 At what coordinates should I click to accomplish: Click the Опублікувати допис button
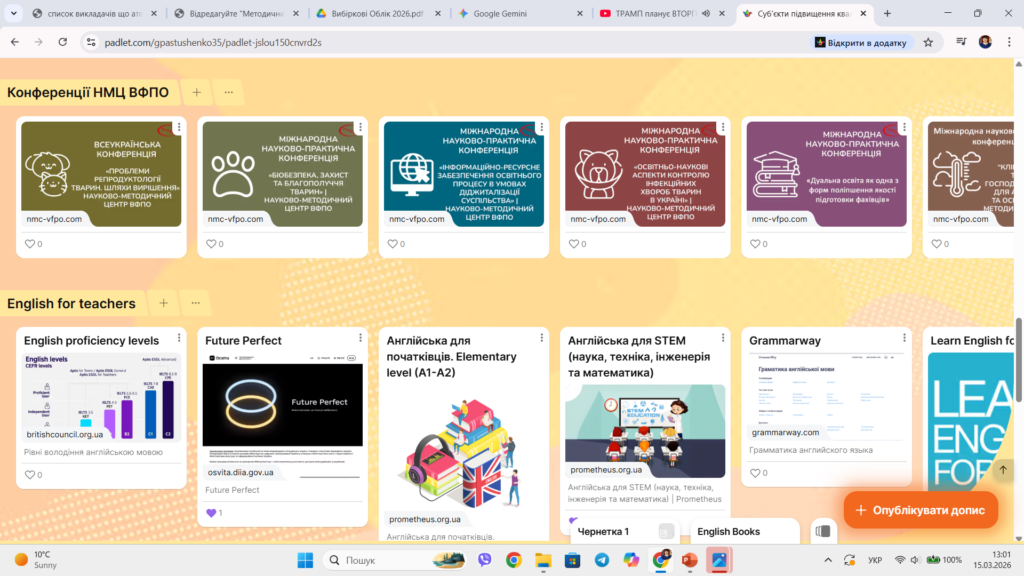[920, 510]
